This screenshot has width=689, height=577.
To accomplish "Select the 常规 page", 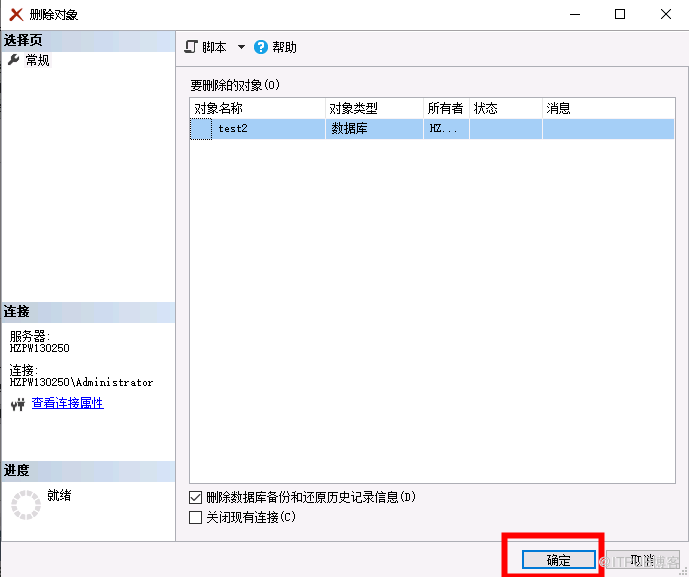I will pyautogui.click(x=37, y=60).
